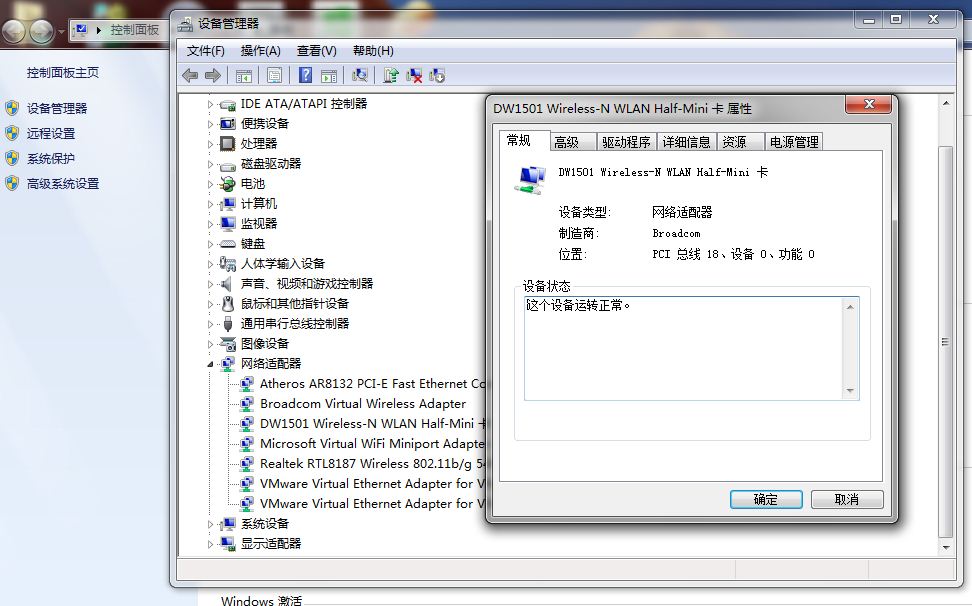This screenshot has width=972, height=606.
Task: Open the 操作(A) menu
Action: tap(260, 51)
